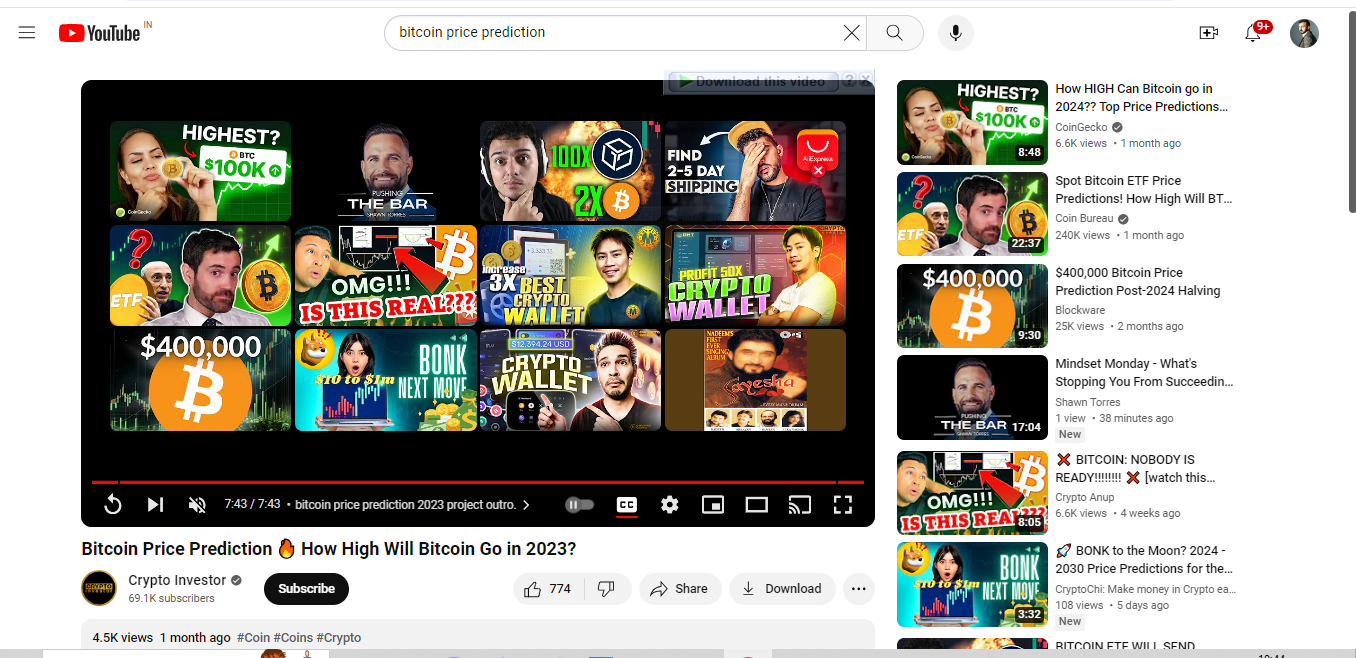Viewport: 1356px width, 658px height.
Task: Play endscreen 'Ayesha' singing album tile
Action: (755, 380)
